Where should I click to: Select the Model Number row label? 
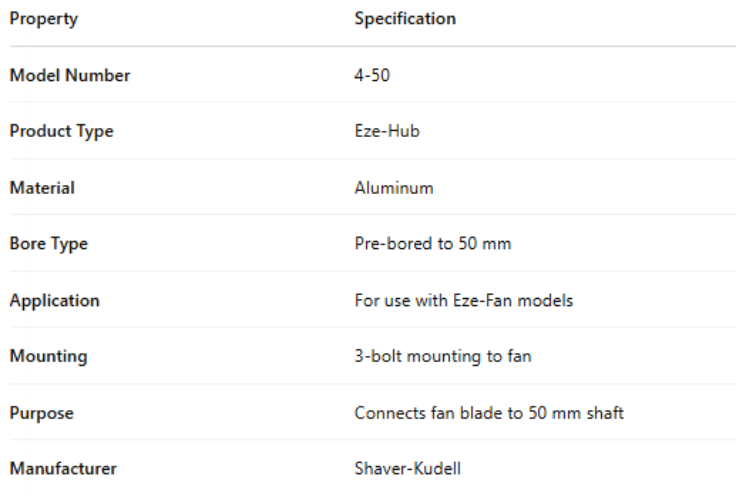point(70,75)
